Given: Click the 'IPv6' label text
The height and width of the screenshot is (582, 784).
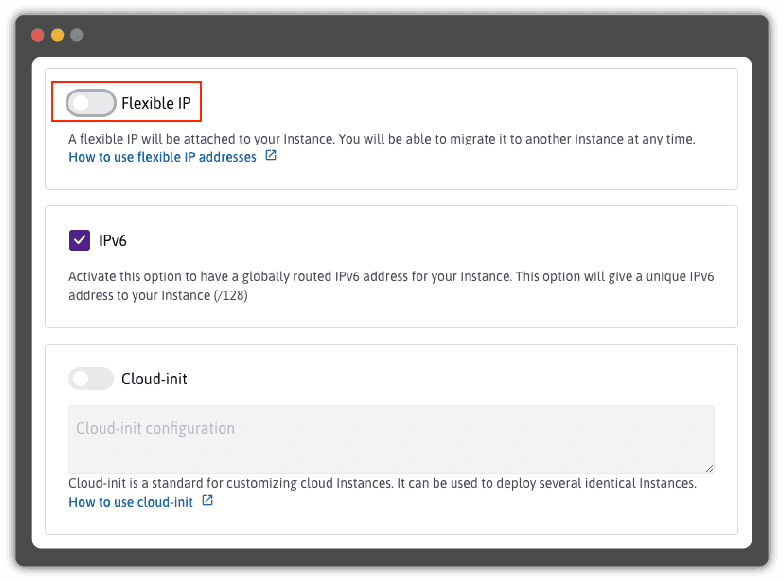Looking at the screenshot, I should [x=112, y=240].
